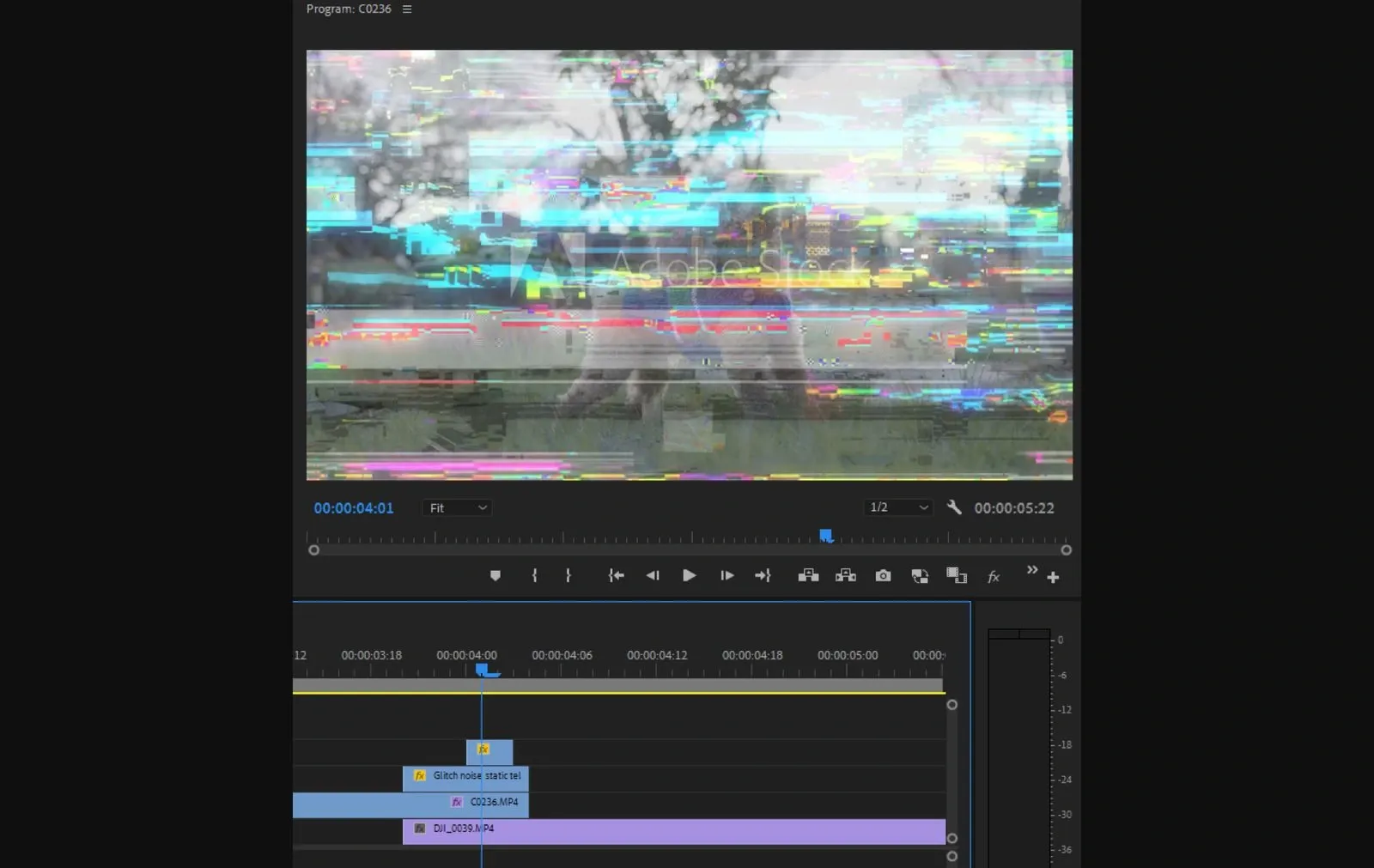The width and height of the screenshot is (1374, 868).
Task: Click the Lift icon
Action: 810,575
